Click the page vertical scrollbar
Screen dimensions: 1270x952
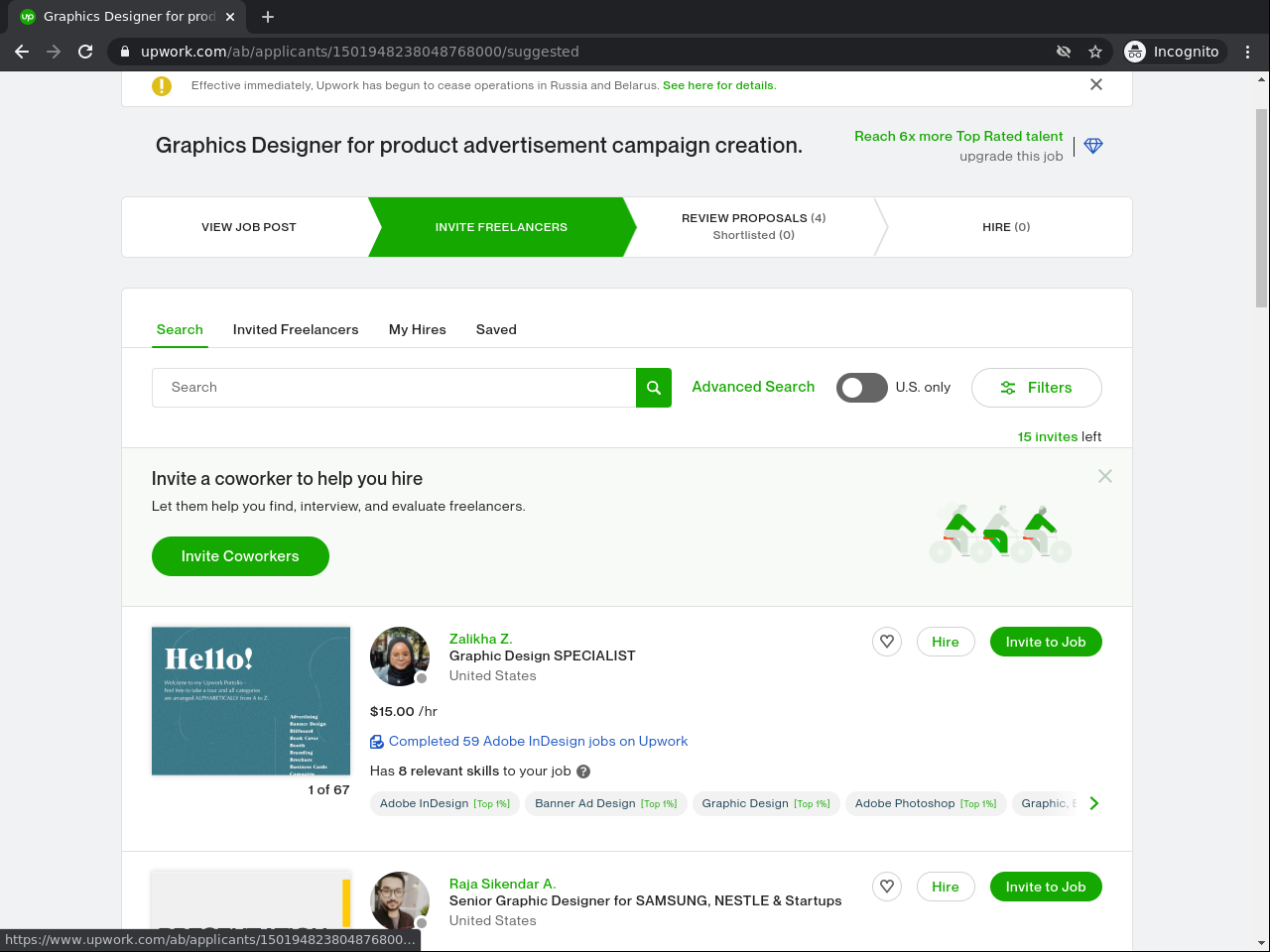tap(1262, 208)
